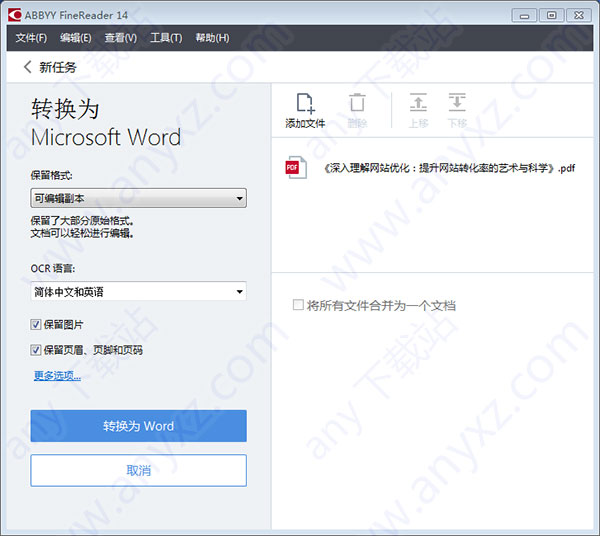The width and height of the screenshot is (600, 536).
Task: Select the 深入理解网站优化 pdf file name
Action: (449, 168)
